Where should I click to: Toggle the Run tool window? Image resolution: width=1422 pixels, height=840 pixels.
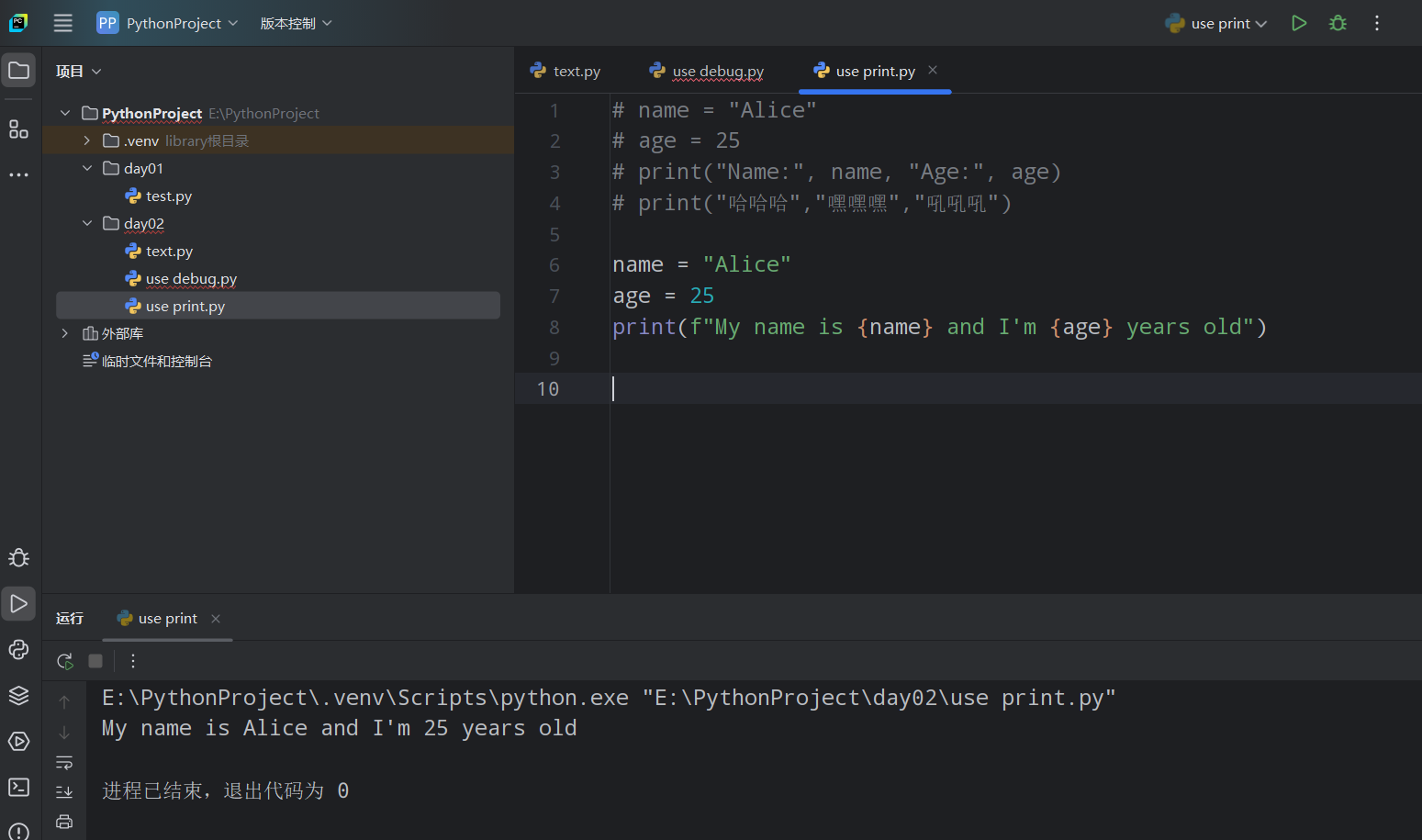pyautogui.click(x=18, y=603)
